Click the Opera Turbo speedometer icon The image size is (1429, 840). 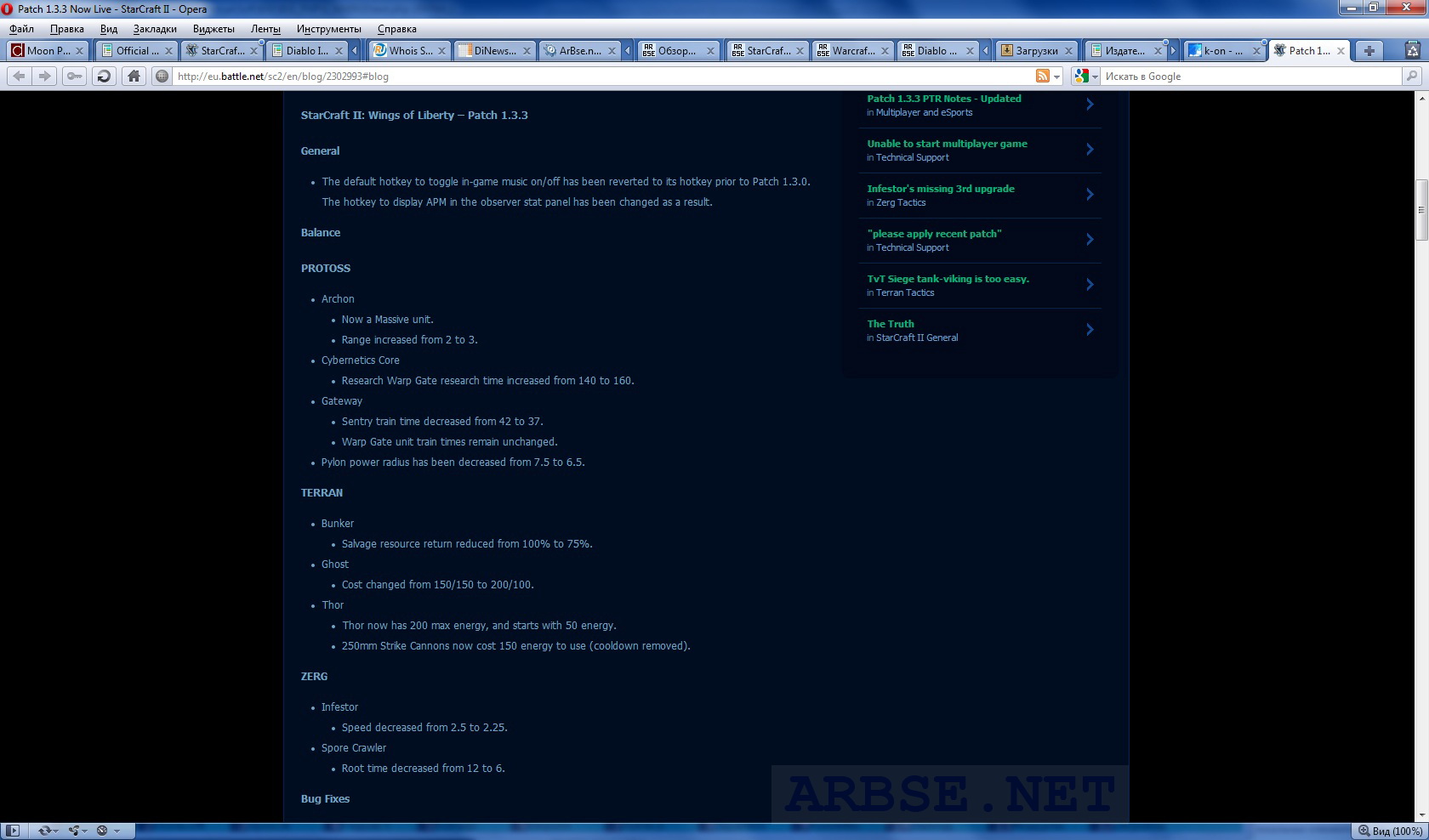(102, 831)
